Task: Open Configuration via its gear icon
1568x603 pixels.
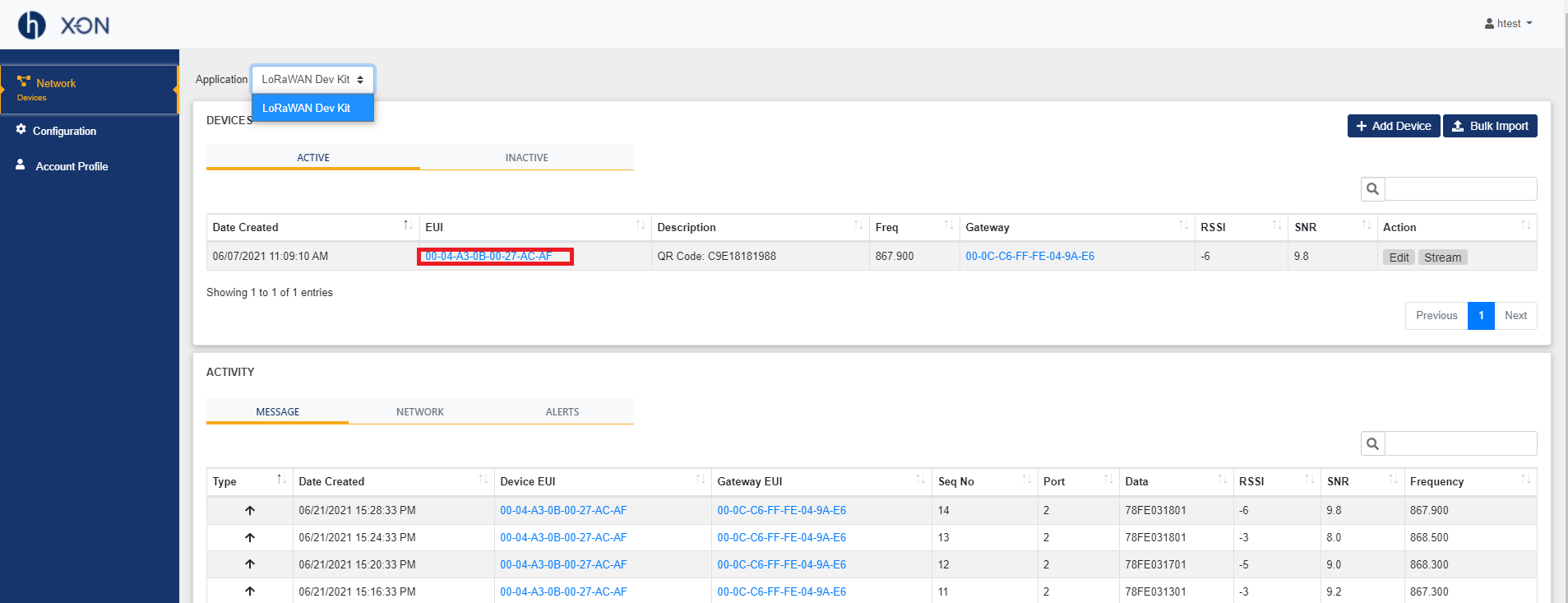Action: tap(21, 130)
